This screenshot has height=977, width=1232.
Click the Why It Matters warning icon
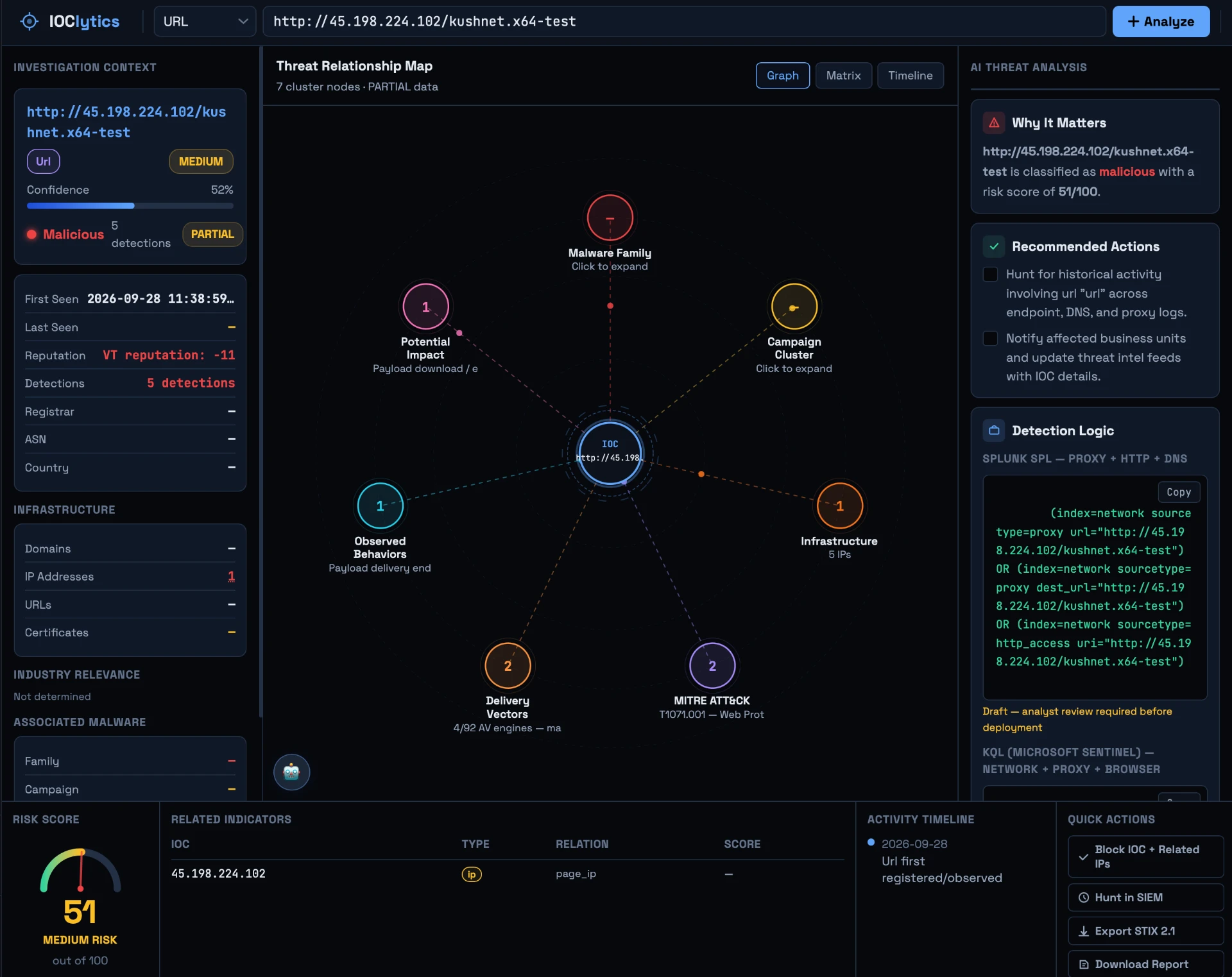coord(994,123)
